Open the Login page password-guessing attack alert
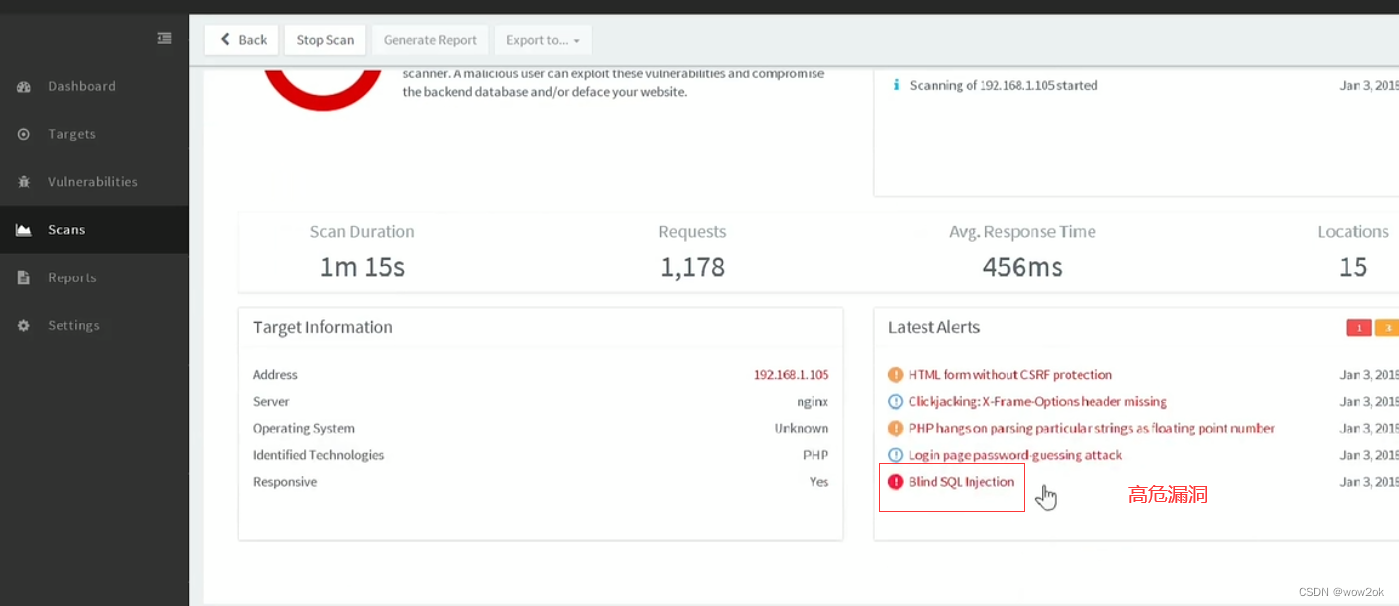This screenshot has width=1399, height=606. pos(1015,455)
